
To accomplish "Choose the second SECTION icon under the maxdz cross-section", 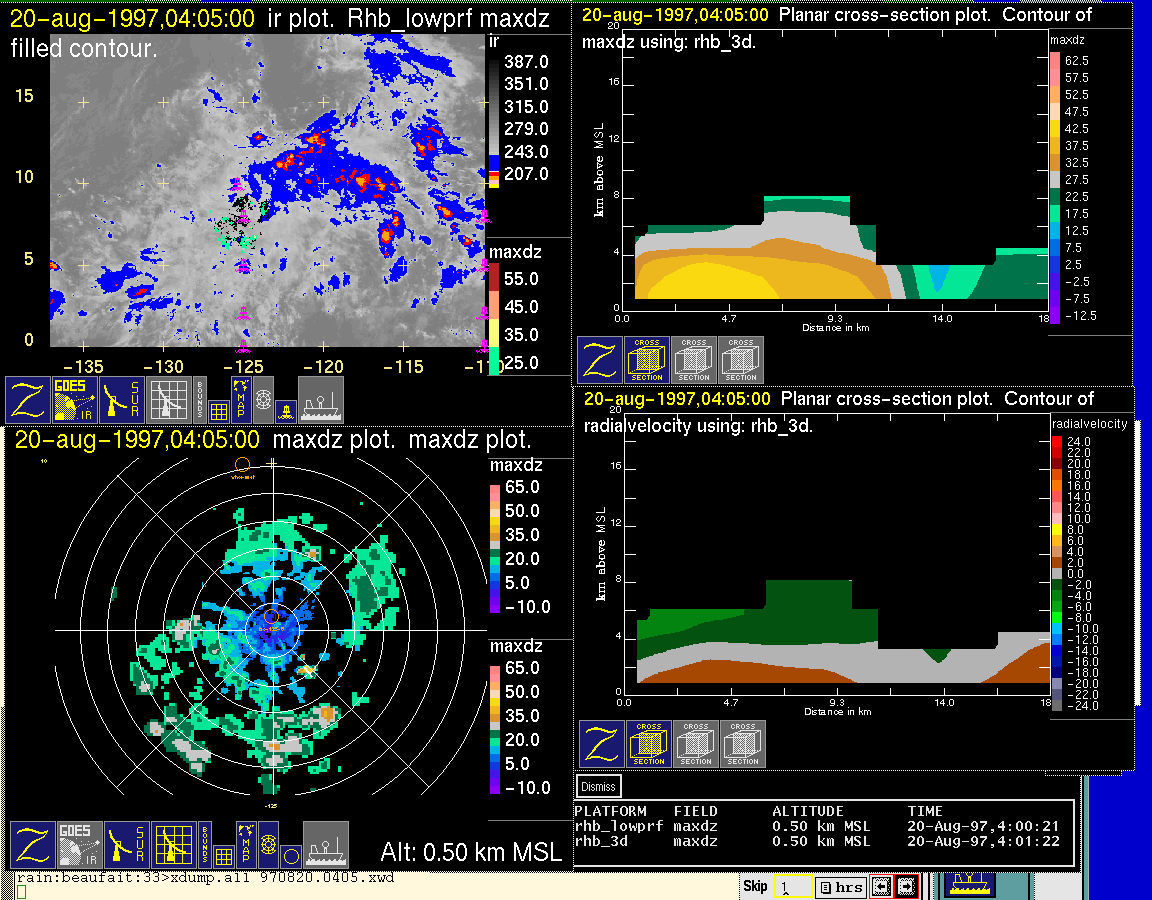I will (693, 360).
